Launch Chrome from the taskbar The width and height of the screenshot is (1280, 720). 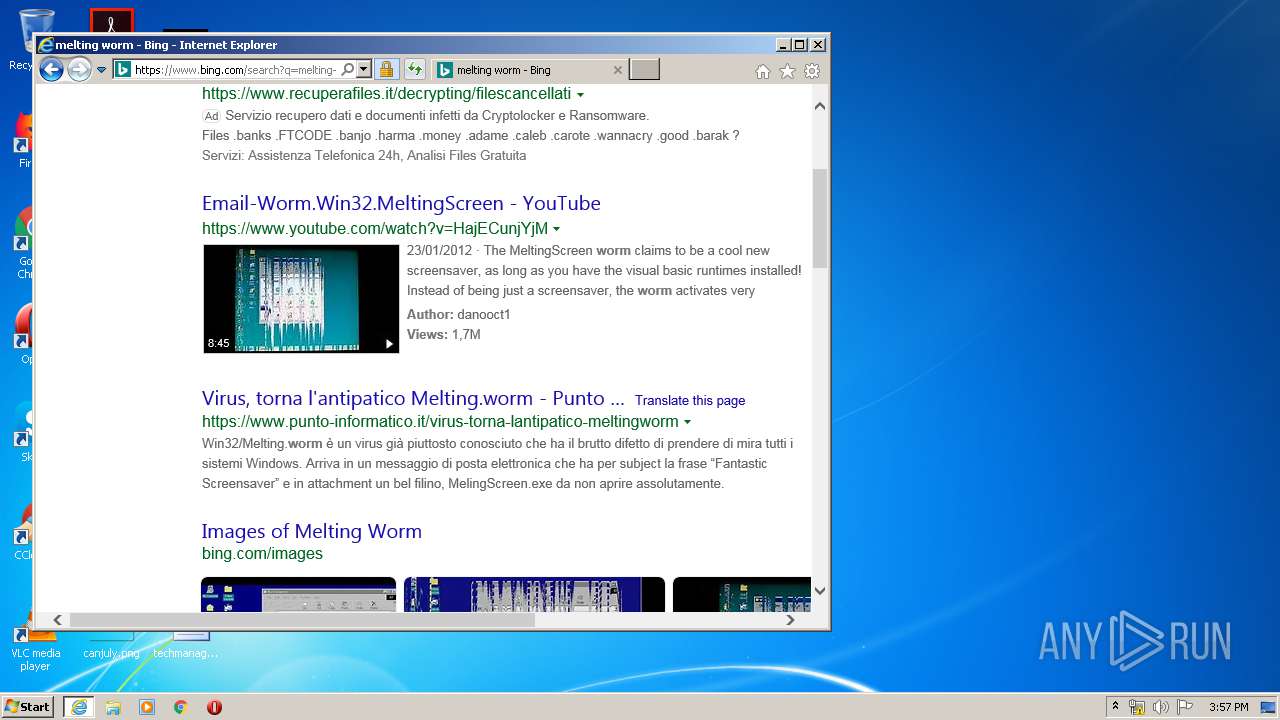(x=181, y=707)
